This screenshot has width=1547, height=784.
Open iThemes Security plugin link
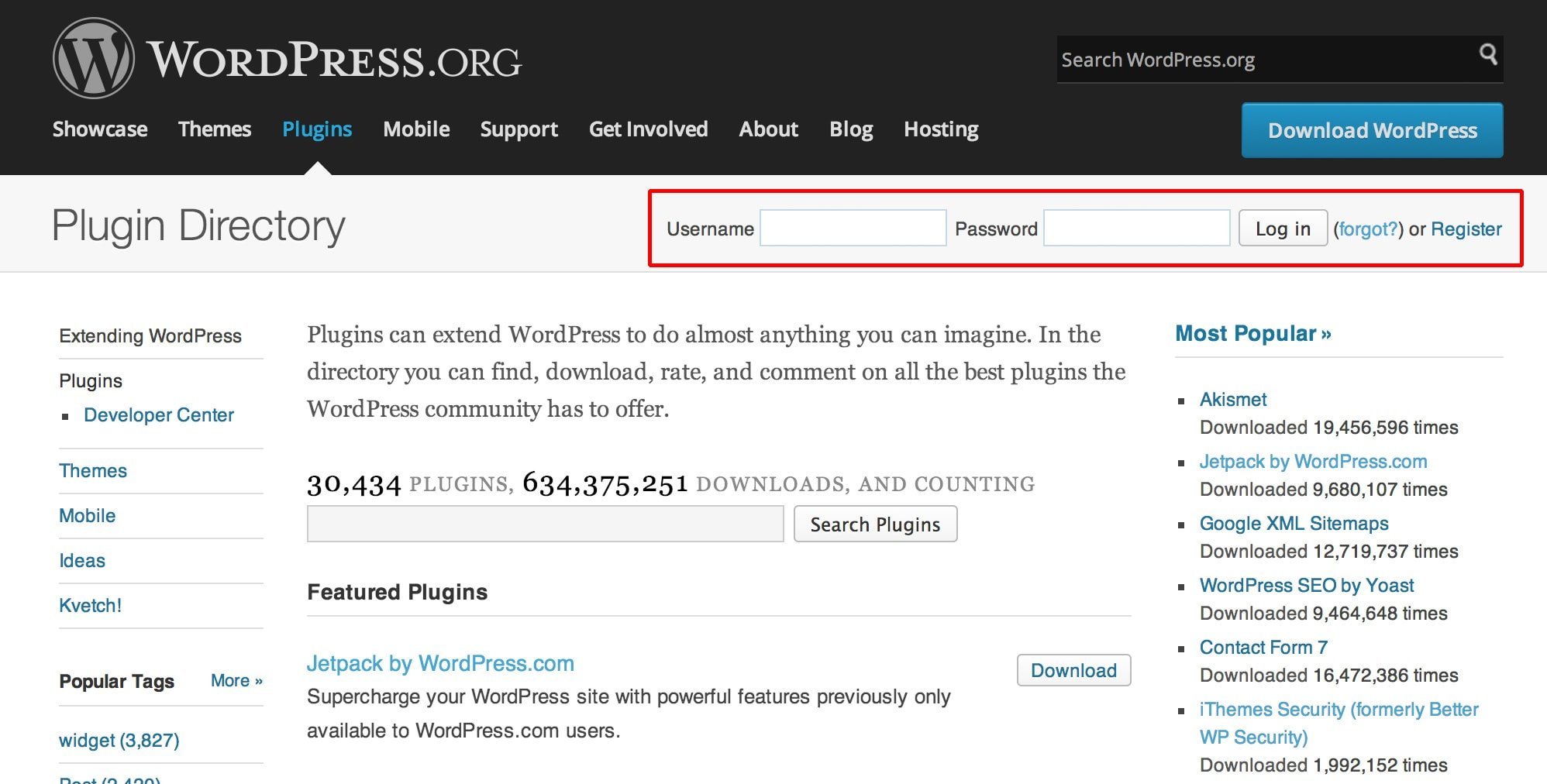point(1339,723)
